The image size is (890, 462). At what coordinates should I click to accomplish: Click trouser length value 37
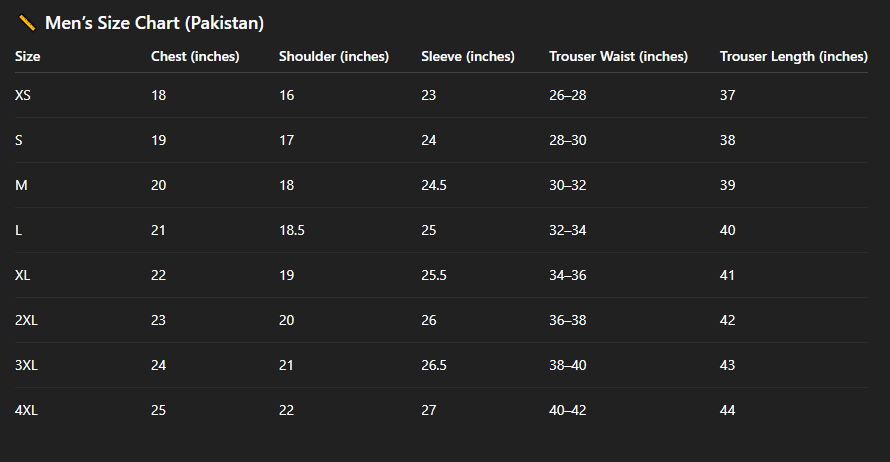[x=727, y=95]
